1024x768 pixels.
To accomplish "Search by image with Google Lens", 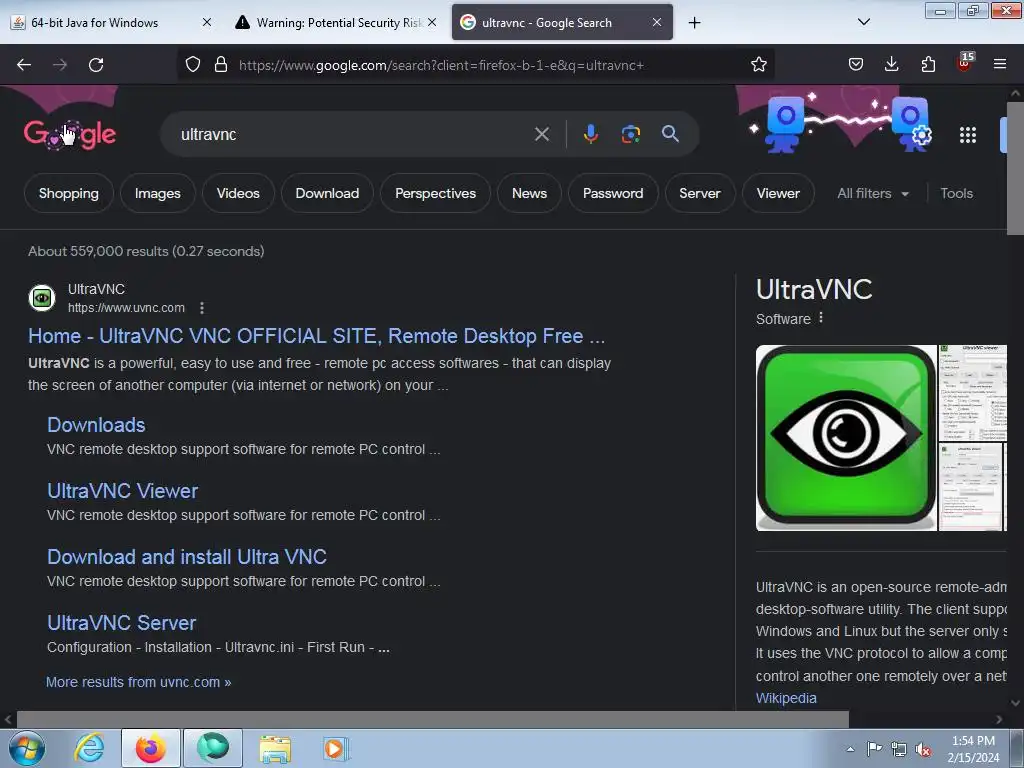I will [630, 134].
